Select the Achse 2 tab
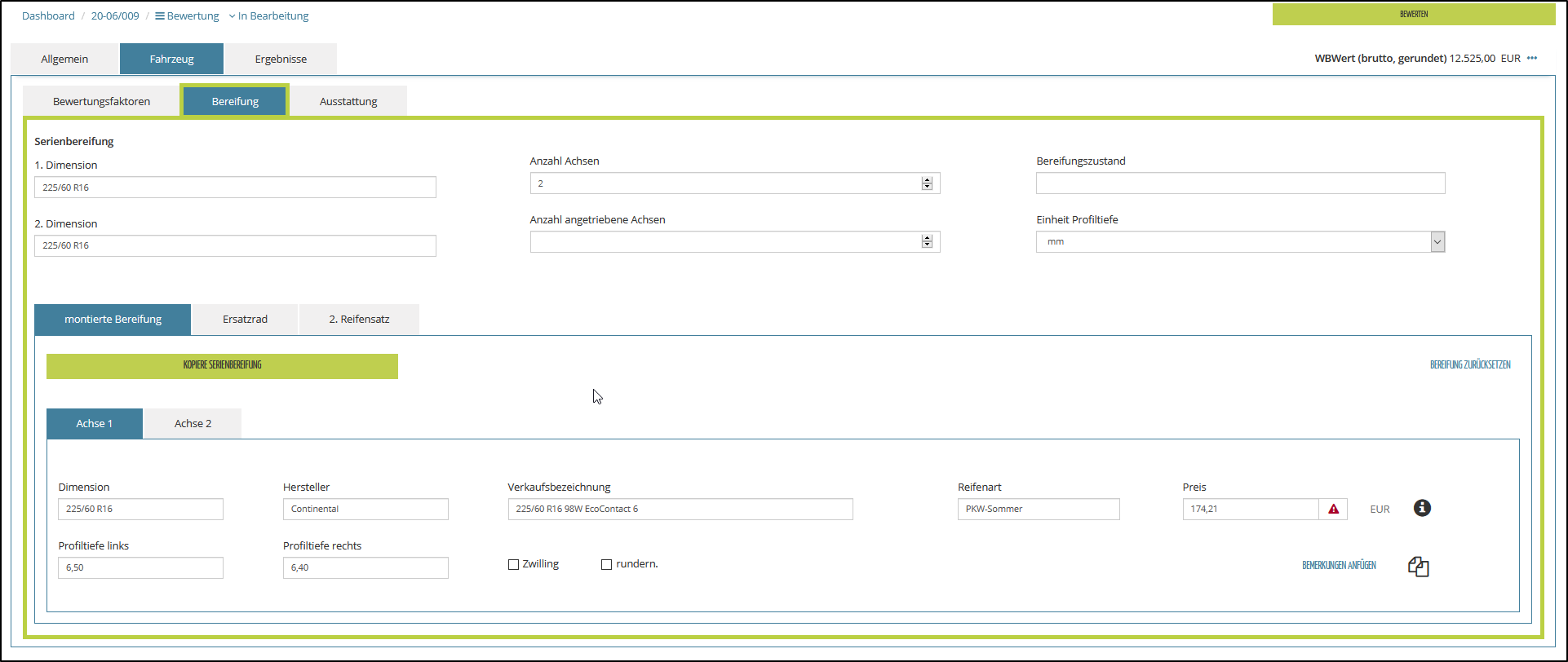 tap(193, 423)
